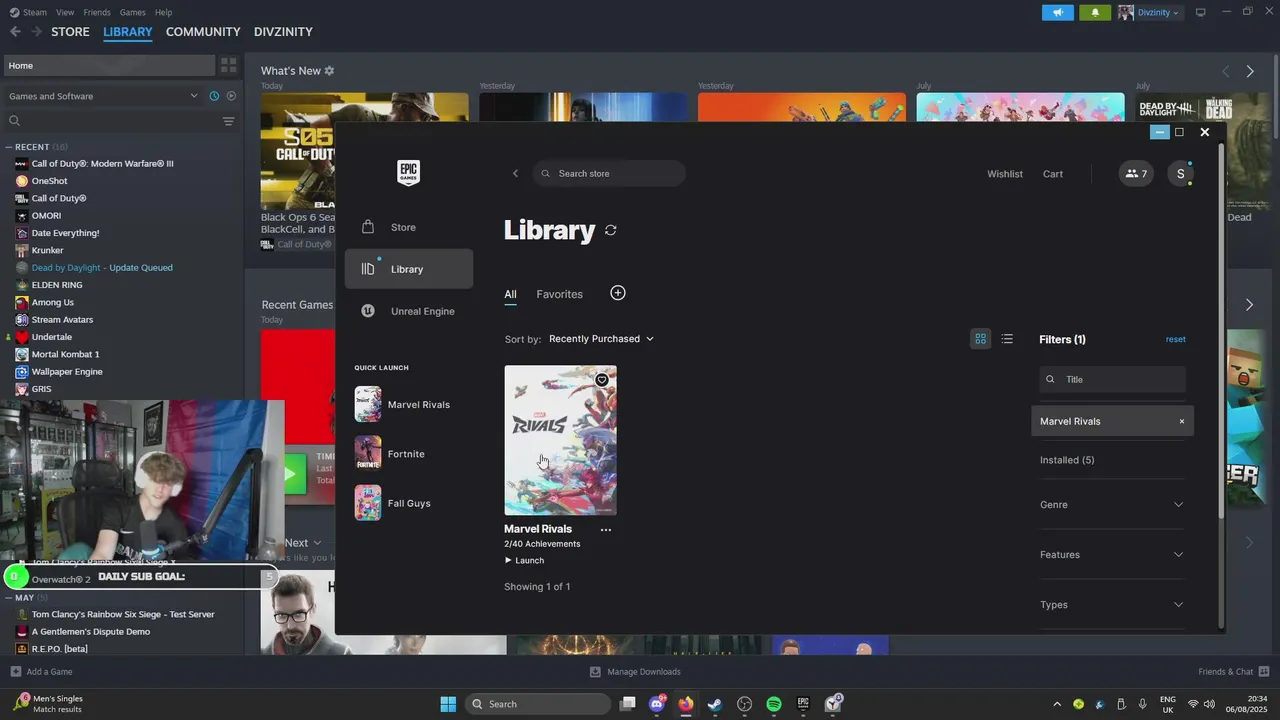Image resolution: width=1280 pixels, height=720 pixels.
Task: Open Discord from the taskbar
Action: 657,704
